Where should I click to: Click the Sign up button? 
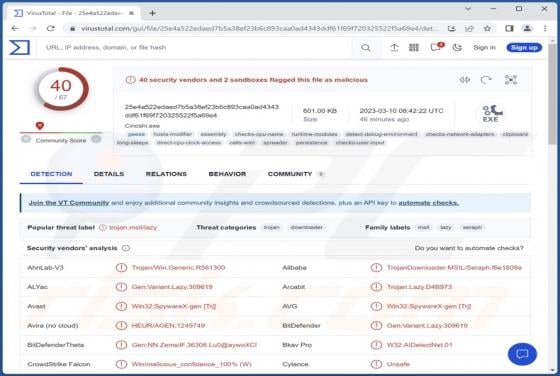point(524,47)
